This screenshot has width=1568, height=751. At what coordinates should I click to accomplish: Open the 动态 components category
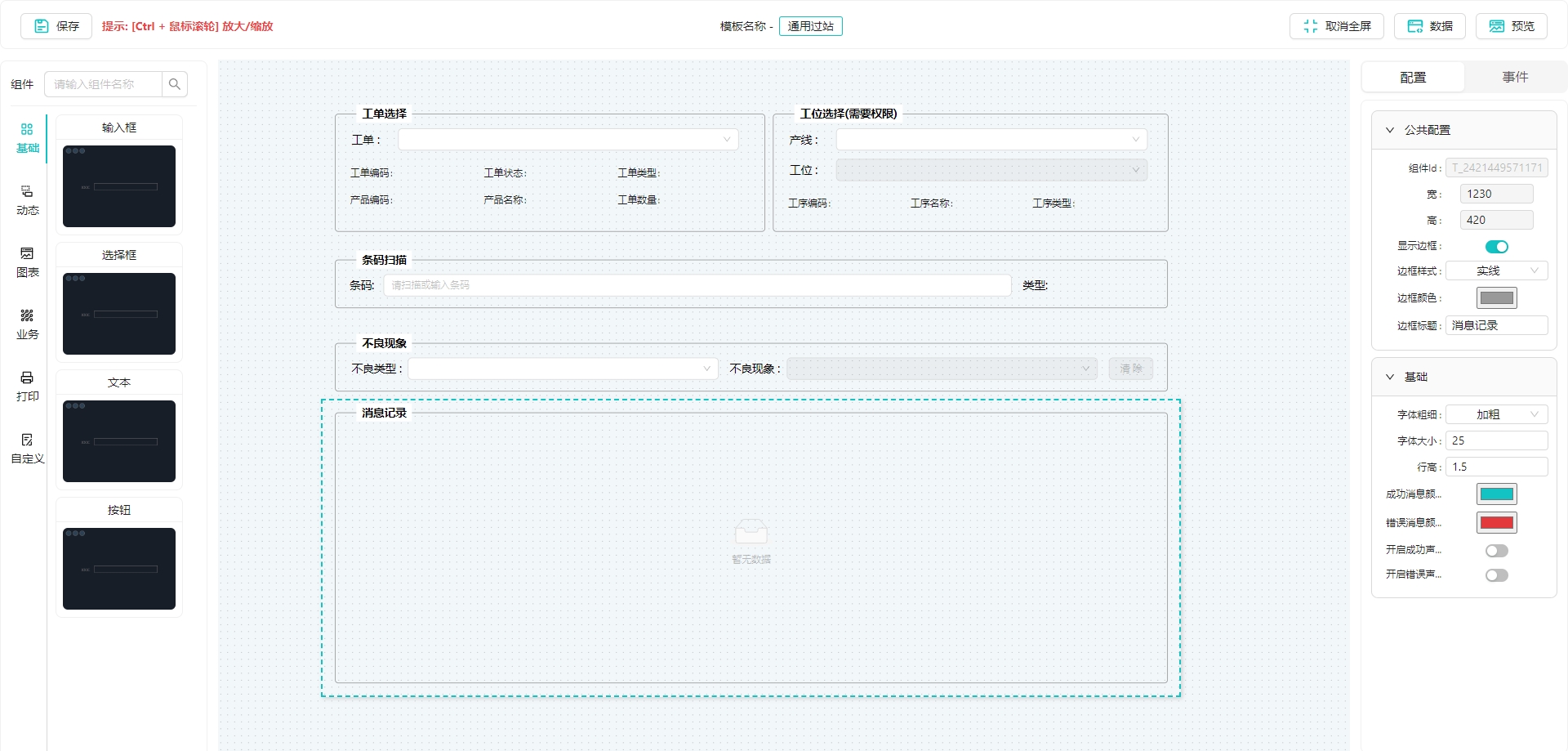(27, 199)
